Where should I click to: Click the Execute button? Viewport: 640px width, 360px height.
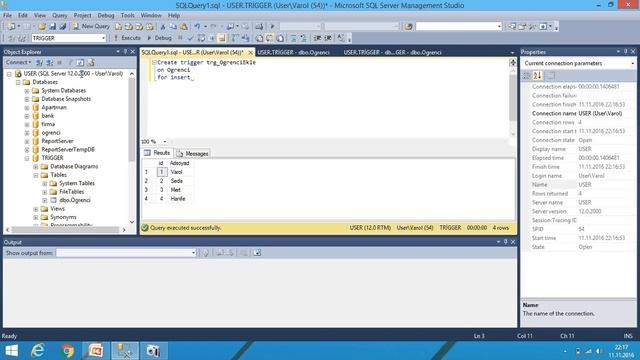pyautogui.click(x=127, y=38)
